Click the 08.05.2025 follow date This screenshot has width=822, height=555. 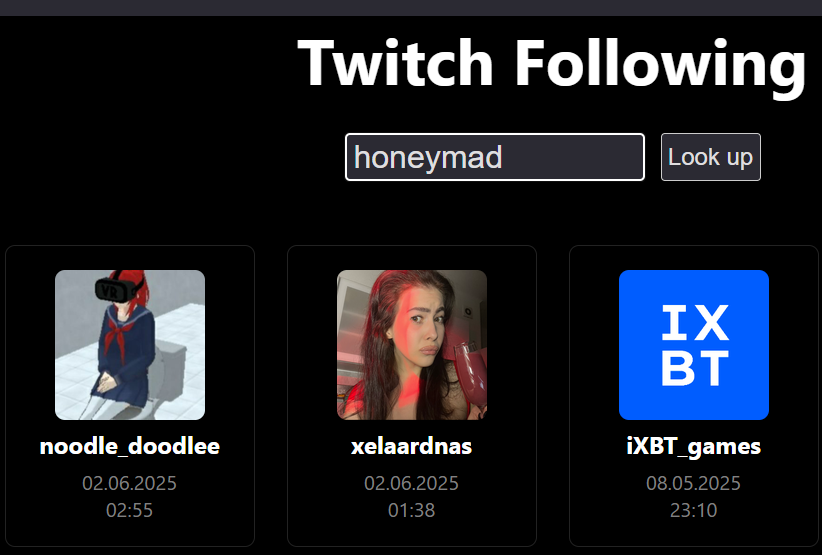[694, 483]
